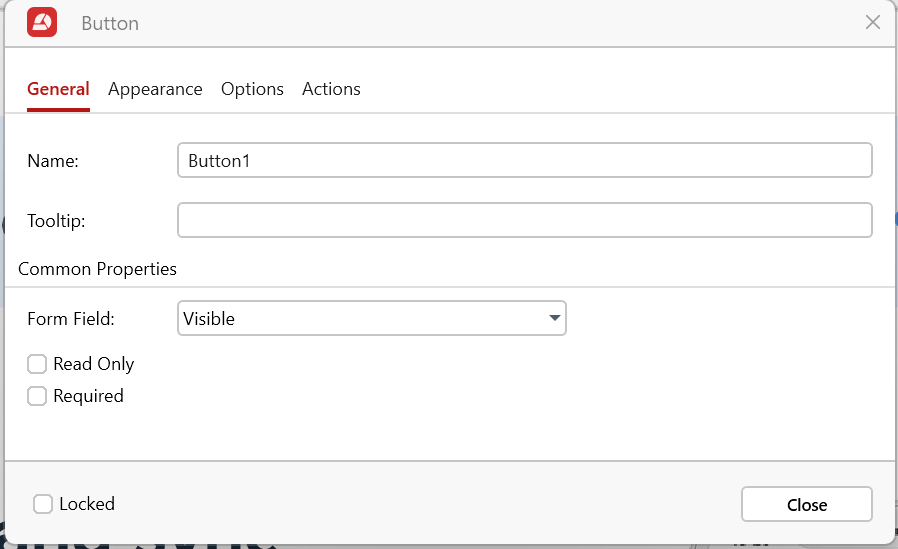
Task: Expand the Form Field dropdown arrow
Action: pyautogui.click(x=554, y=319)
